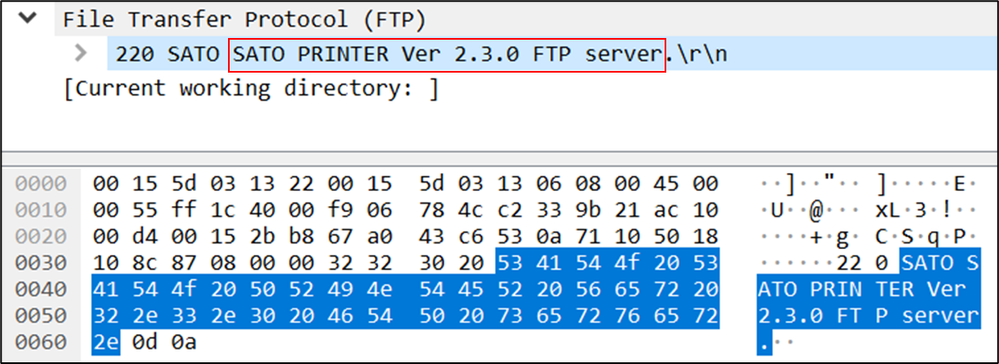Click hex offset 0020 row label
Image resolution: width=999 pixels, height=364 pixels.
41,237
